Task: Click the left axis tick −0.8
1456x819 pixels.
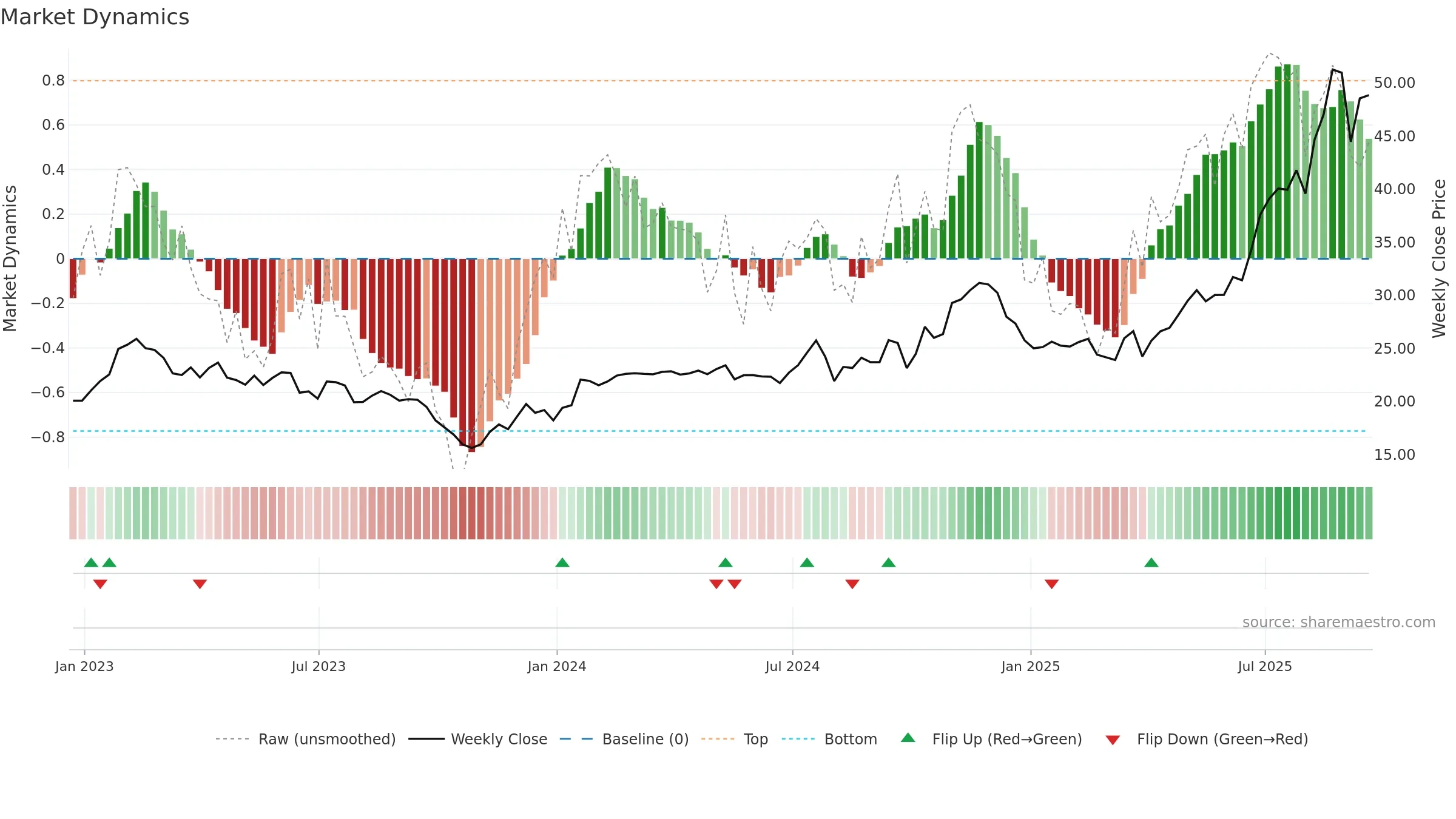Action: pos(48,437)
